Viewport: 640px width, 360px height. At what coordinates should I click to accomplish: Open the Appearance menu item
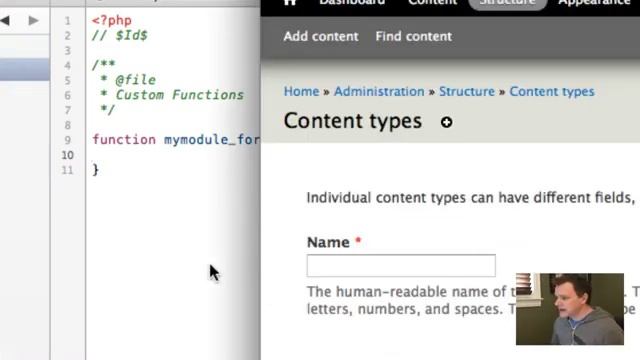[x=594, y=2]
